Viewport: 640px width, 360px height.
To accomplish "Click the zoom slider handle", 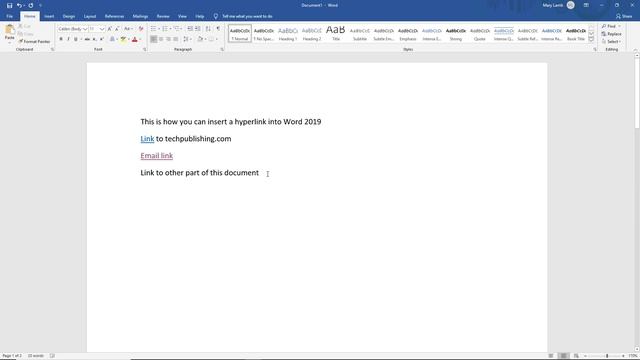I will click(607, 356).
